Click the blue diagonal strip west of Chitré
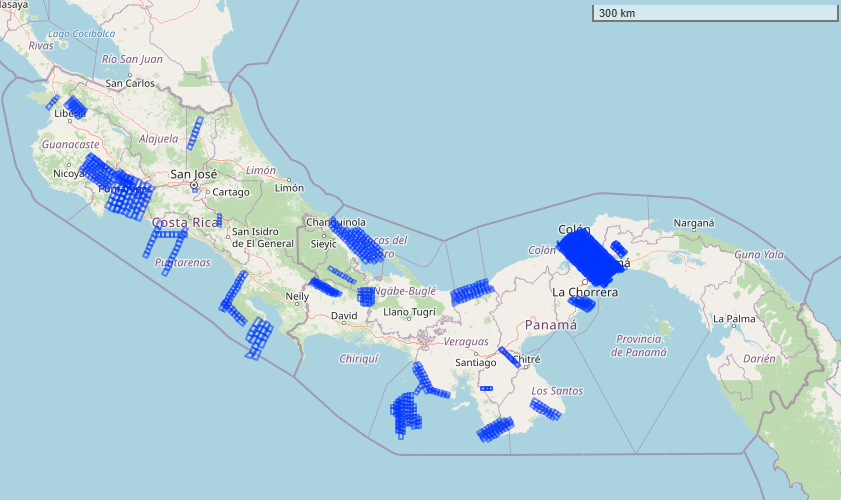The width and height of the screenshot is (841, 500). [x=509, y=357]
